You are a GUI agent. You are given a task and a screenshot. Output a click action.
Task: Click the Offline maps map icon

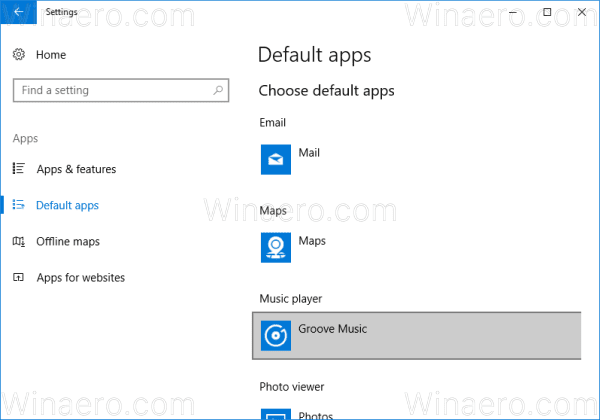pyautogui.click(x=18, y=241)
